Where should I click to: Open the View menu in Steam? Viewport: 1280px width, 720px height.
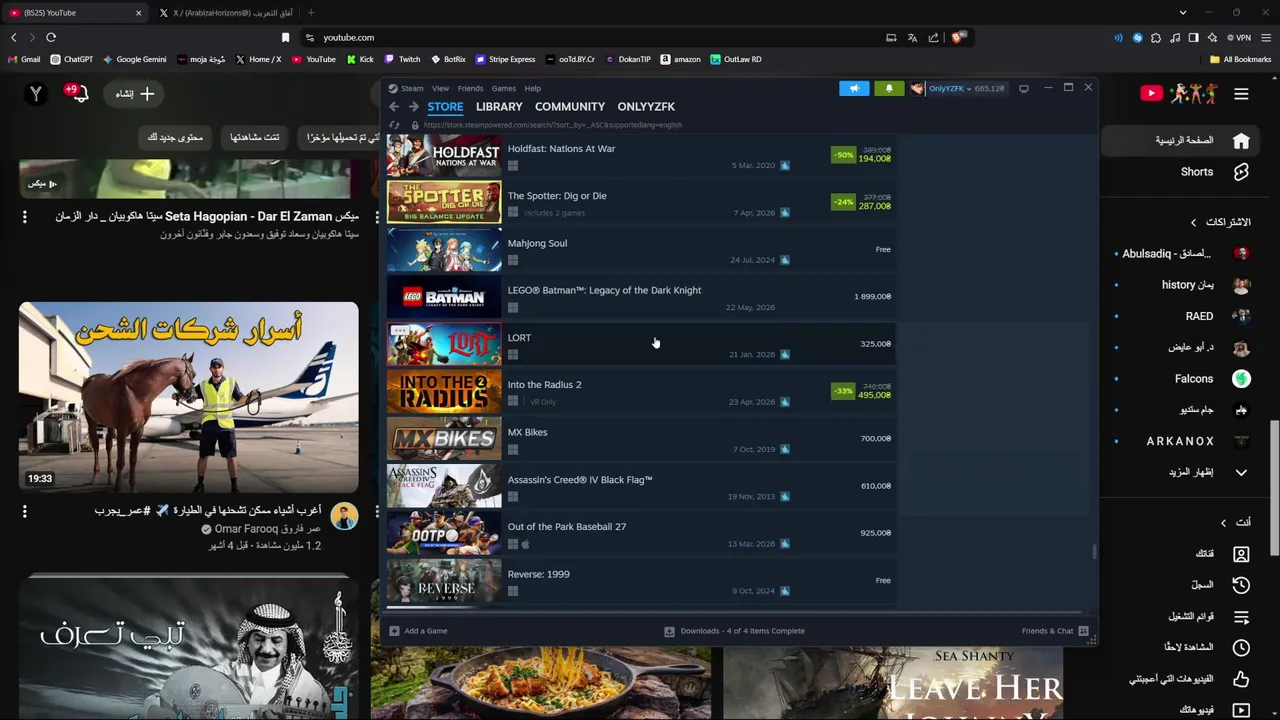point(440,88)
